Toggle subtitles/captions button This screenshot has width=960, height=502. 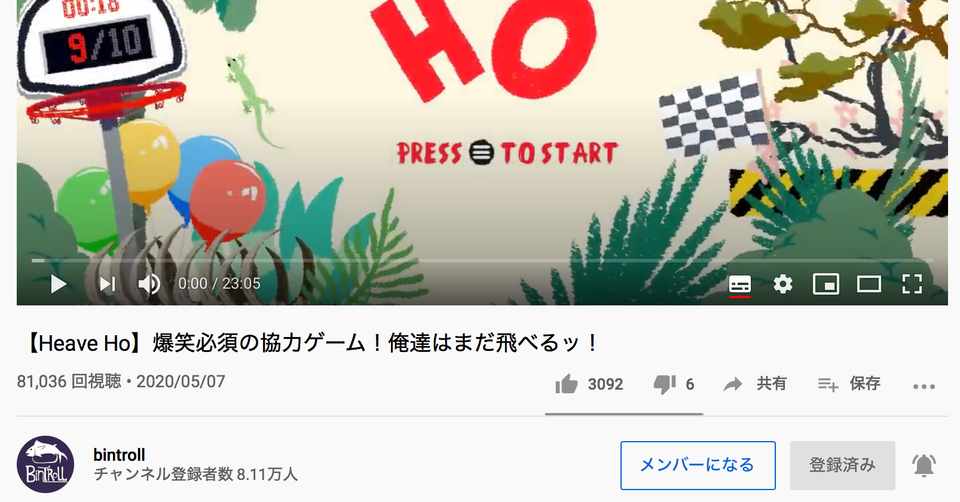pos(740,285)
